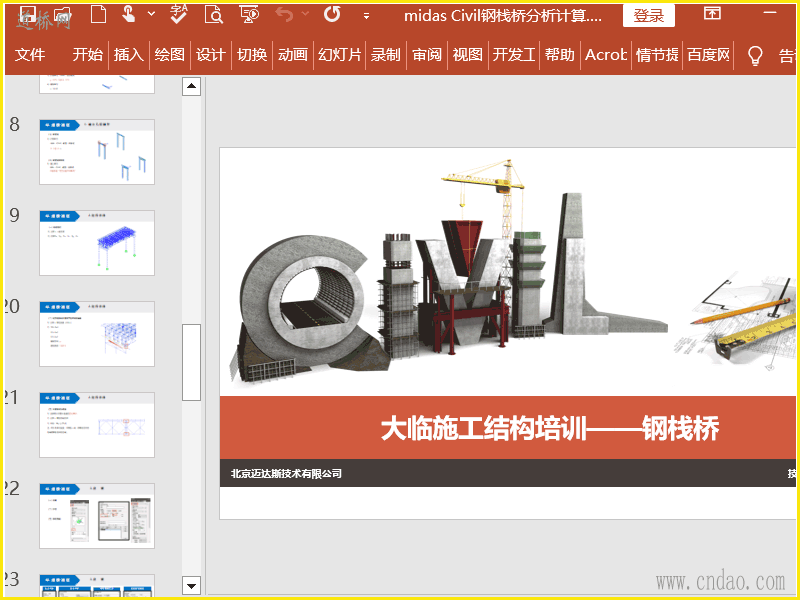
Task: Switch to the 视图 ribbon tab
Action: 468,55
